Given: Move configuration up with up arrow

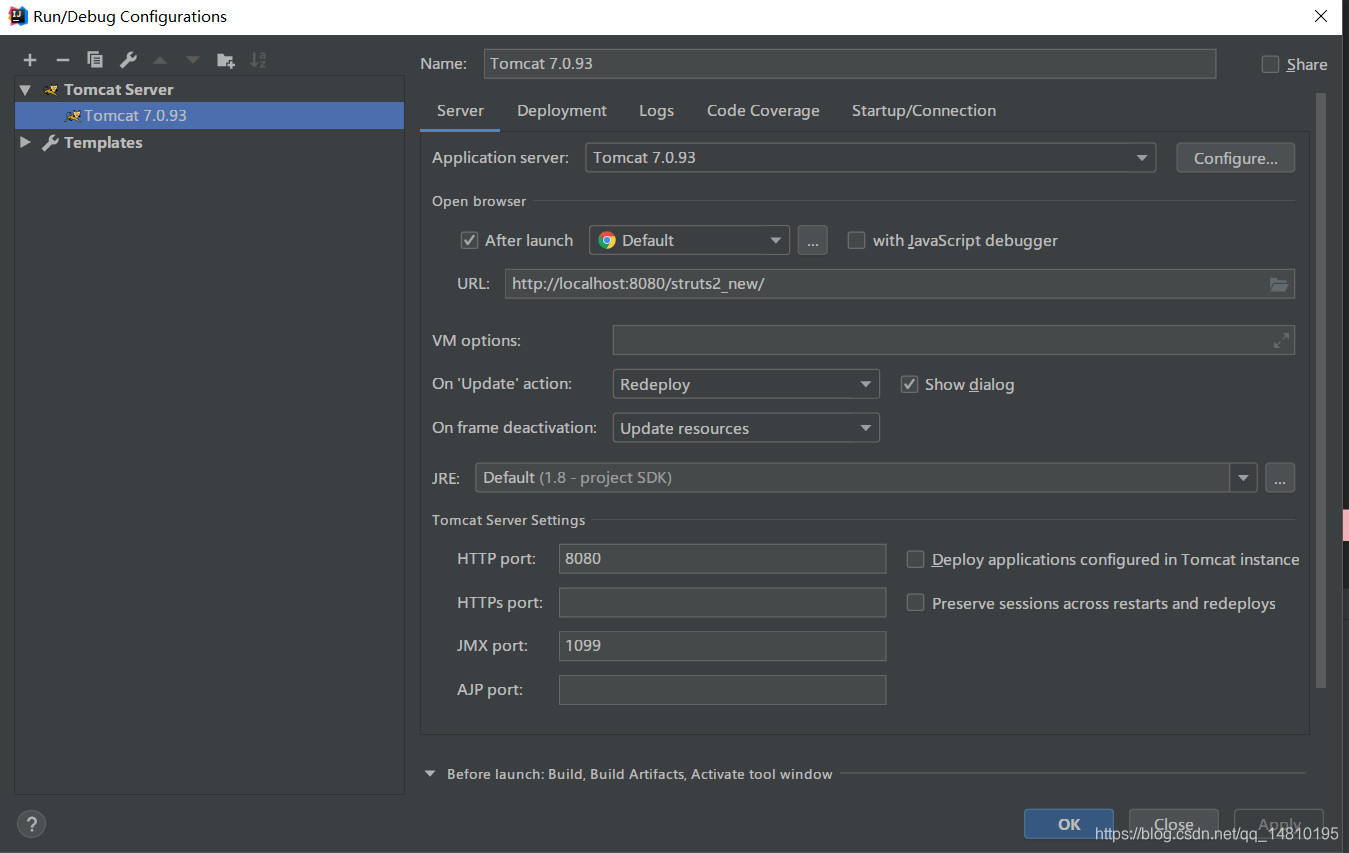Looking at the screenshot, I should (160, 60).
